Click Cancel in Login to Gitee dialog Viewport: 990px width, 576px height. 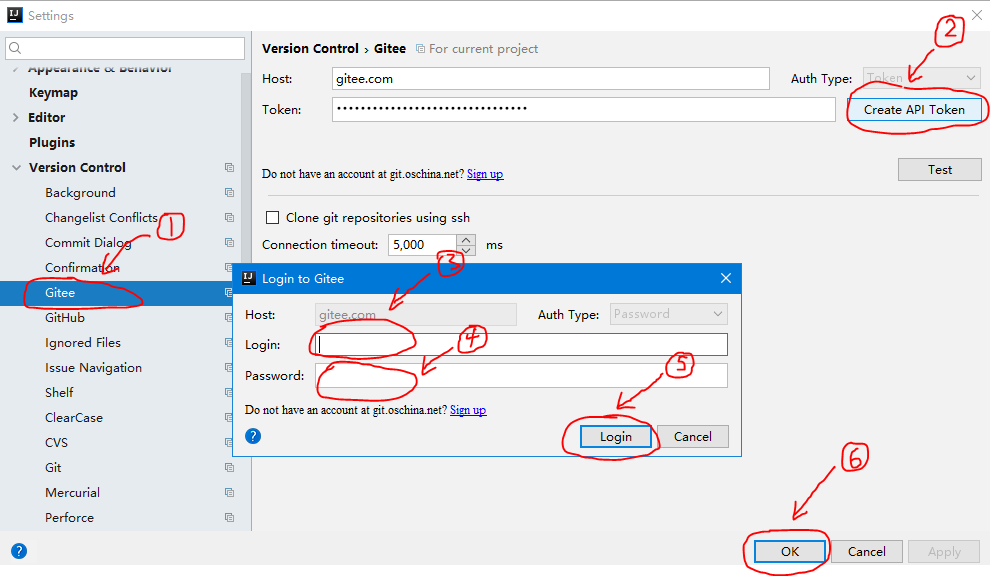tap(693, 436)
